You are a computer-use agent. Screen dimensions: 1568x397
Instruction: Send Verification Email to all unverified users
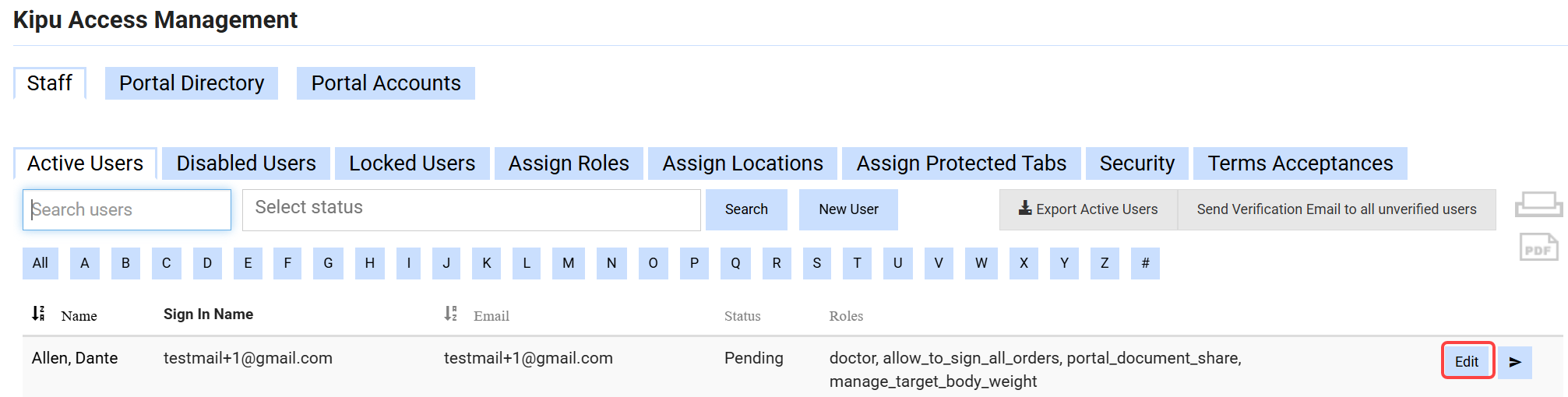pos(1337,209)
